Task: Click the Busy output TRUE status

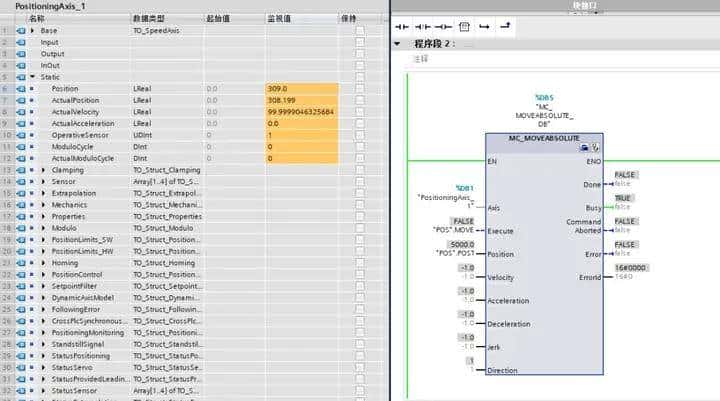Action: 623,198
